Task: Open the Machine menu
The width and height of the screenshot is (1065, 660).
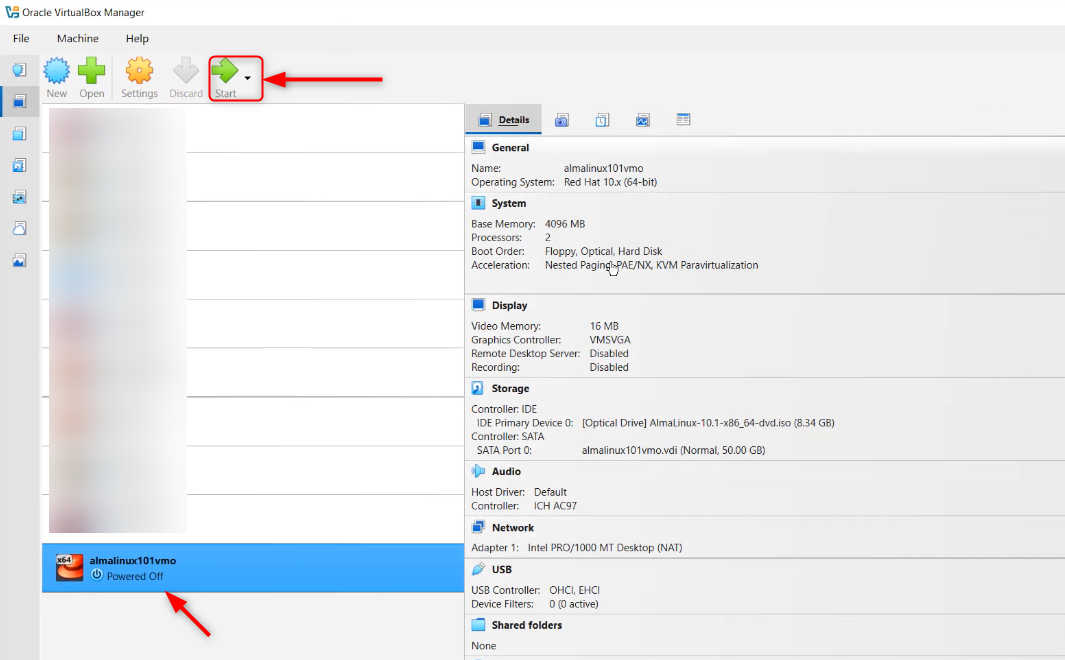Action: [77, 39]
